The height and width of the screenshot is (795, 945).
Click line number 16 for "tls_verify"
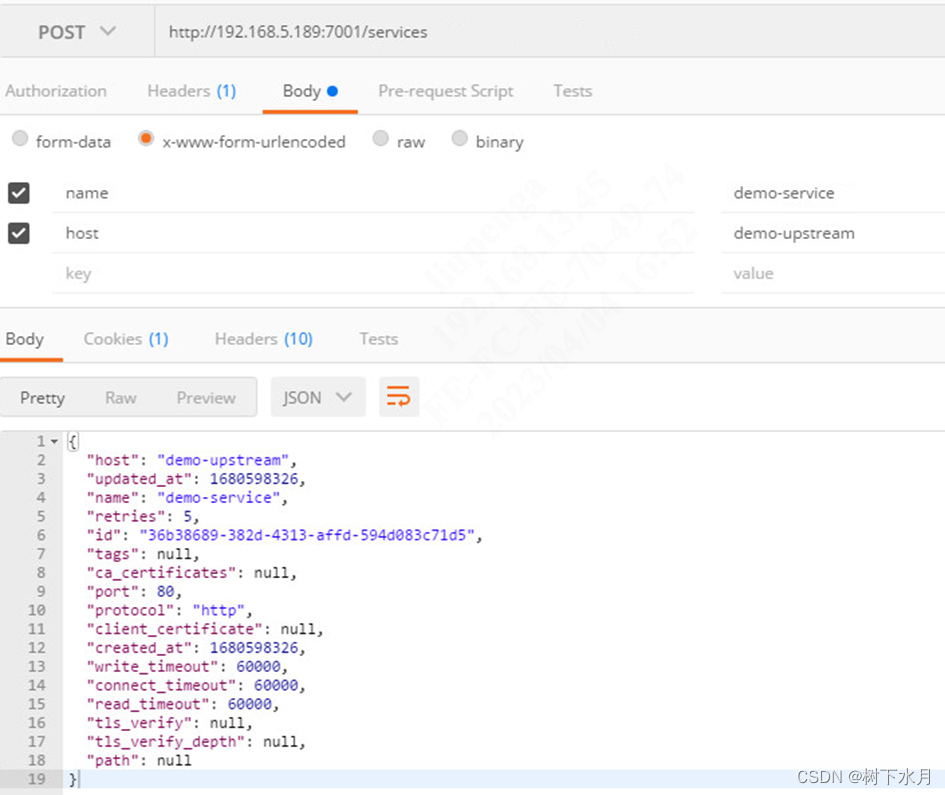click(x=36, y=723)
